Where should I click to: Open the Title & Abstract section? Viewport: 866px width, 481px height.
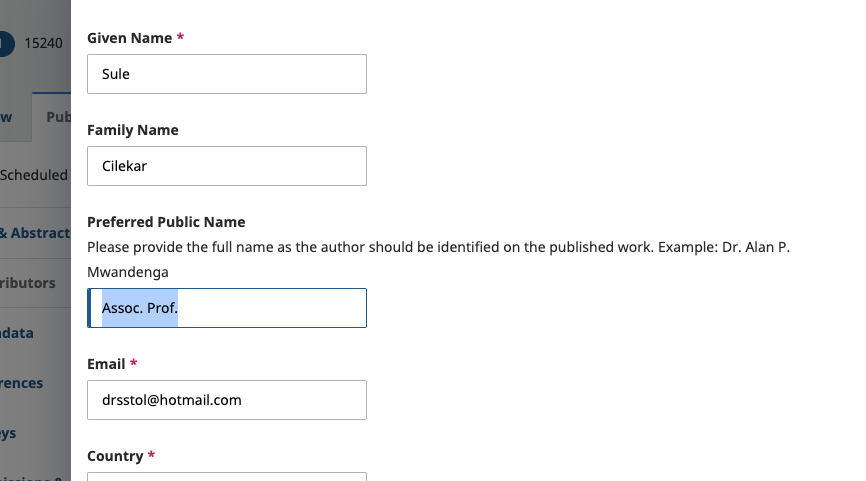34,233
